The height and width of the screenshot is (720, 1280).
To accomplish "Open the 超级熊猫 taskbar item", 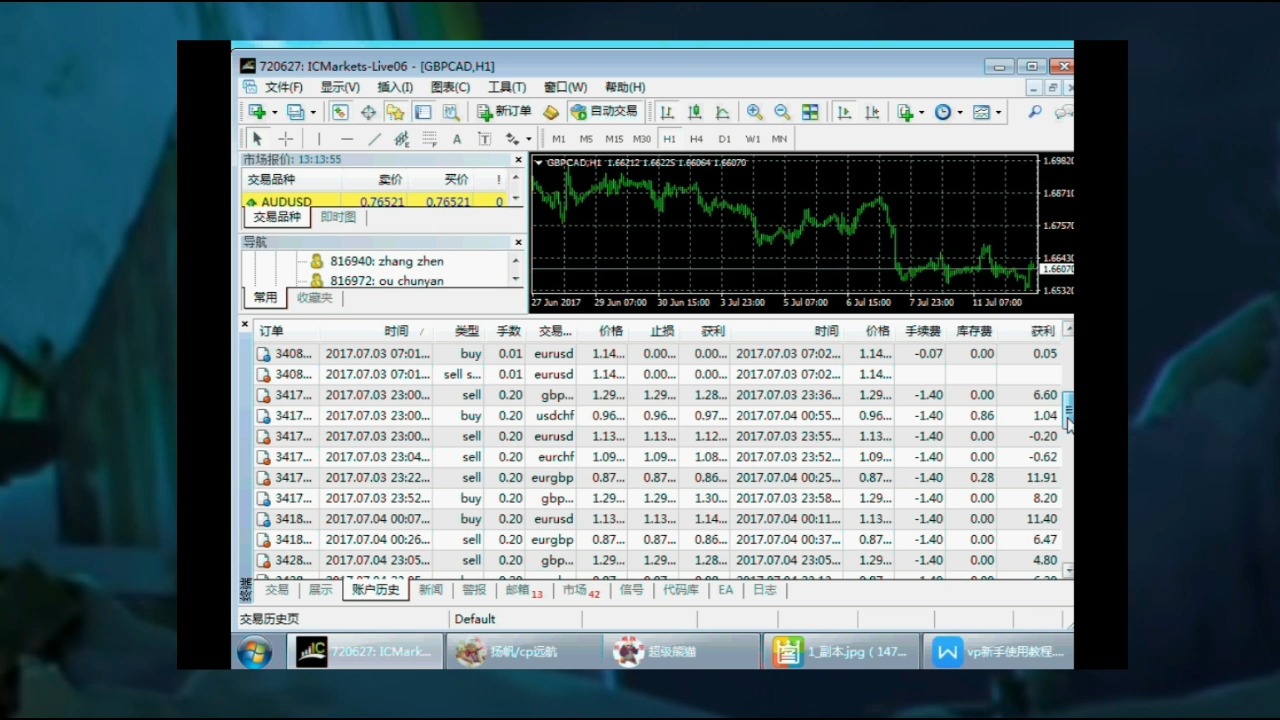I will pos(683,652).
